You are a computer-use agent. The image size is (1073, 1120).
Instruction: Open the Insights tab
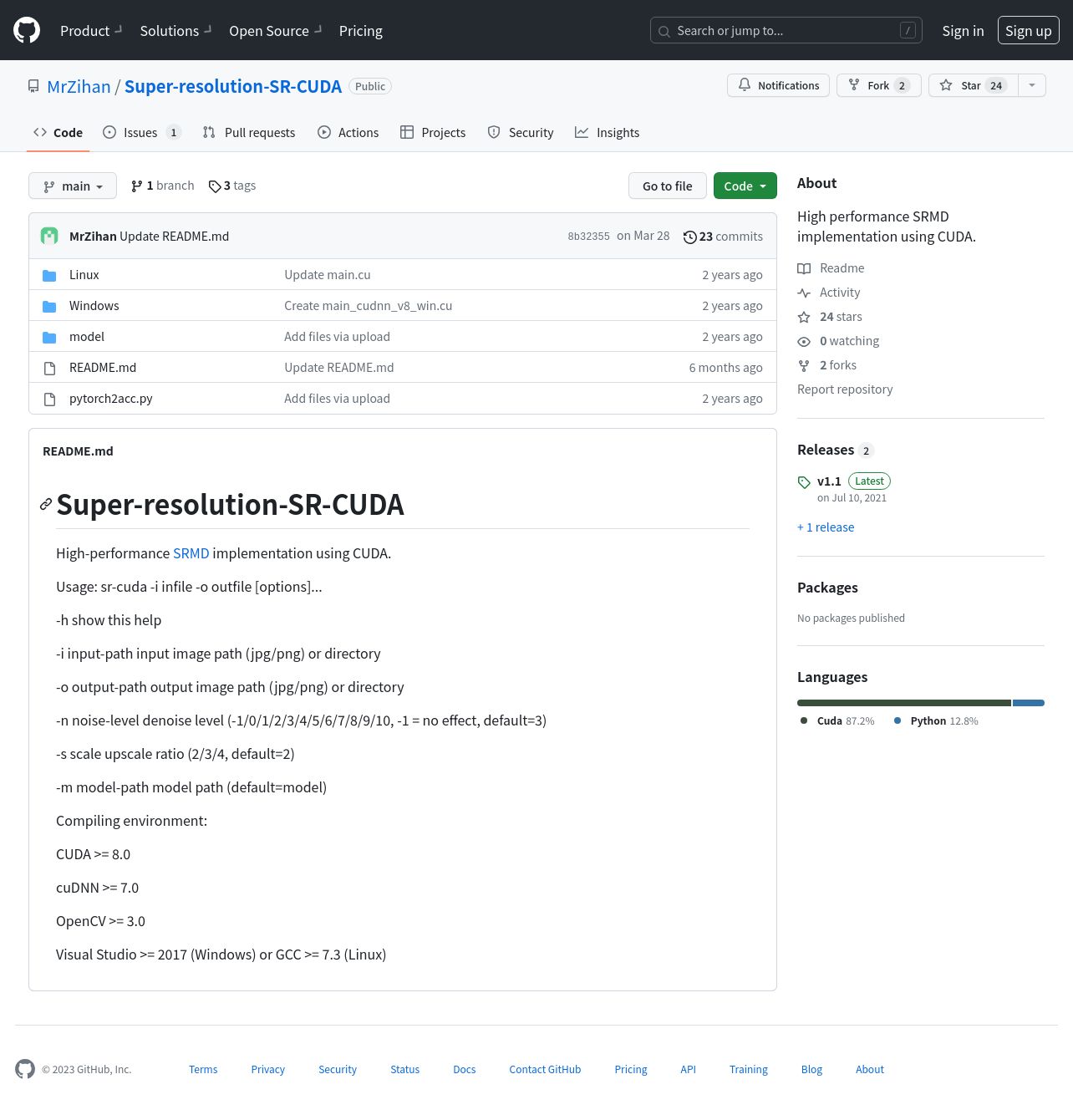pos(608,132)
